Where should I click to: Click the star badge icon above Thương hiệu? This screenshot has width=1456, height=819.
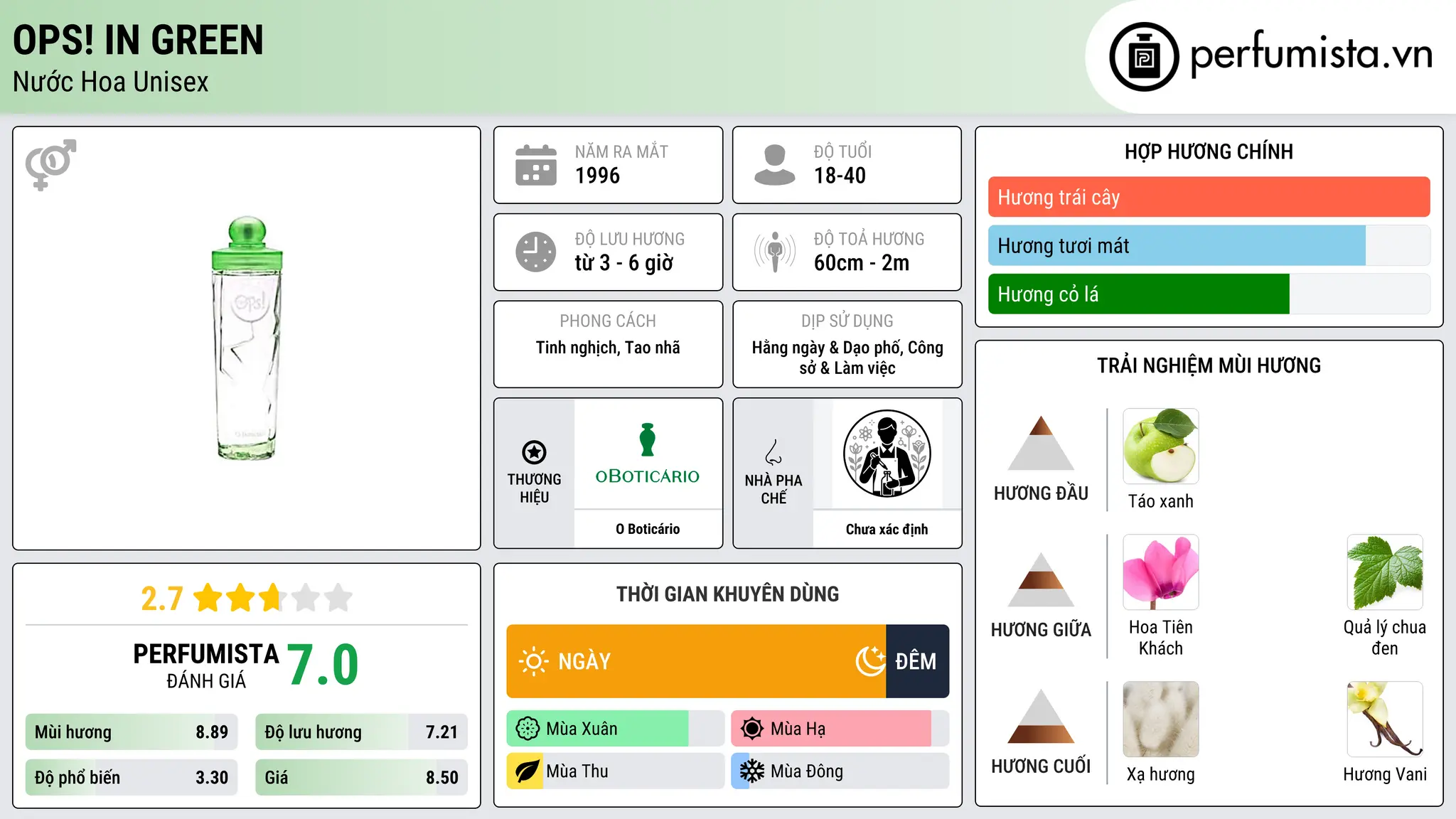click(x=534, y=452)
